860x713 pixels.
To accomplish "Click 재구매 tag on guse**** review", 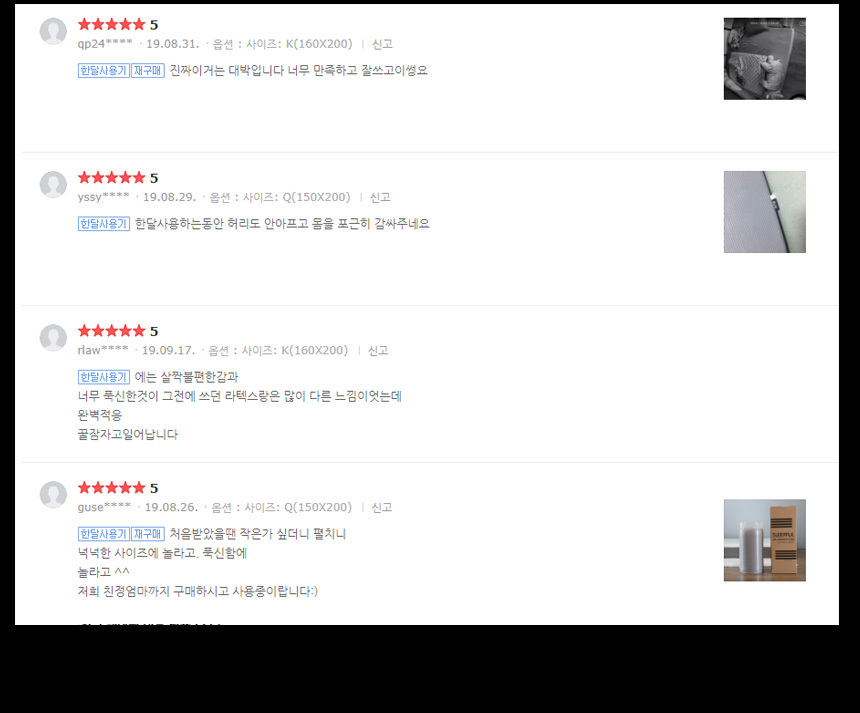I will (148, 534).
